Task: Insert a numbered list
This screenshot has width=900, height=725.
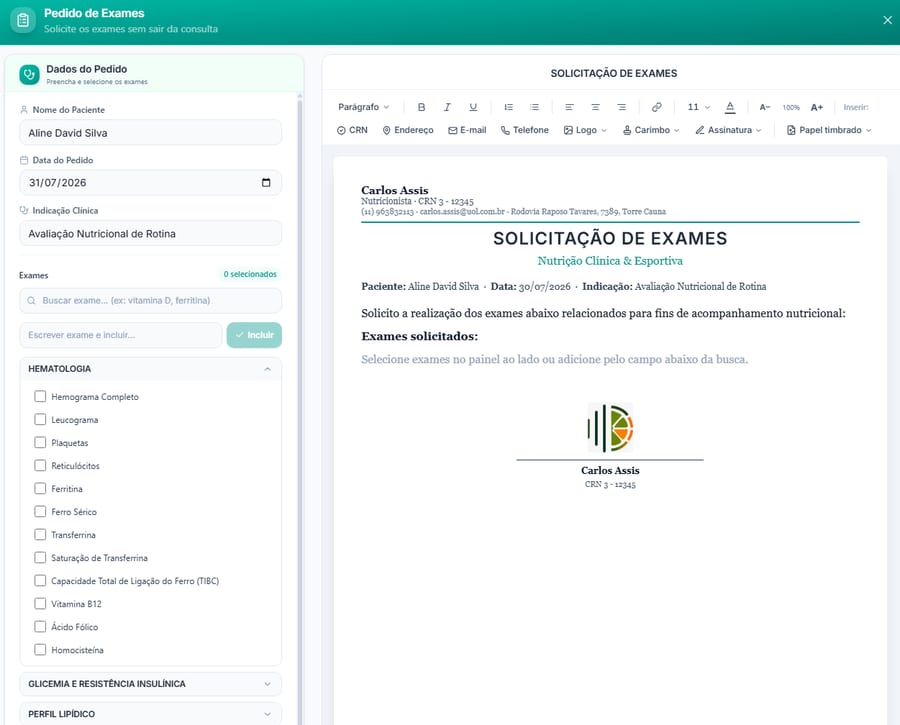Action: point(509,107)
